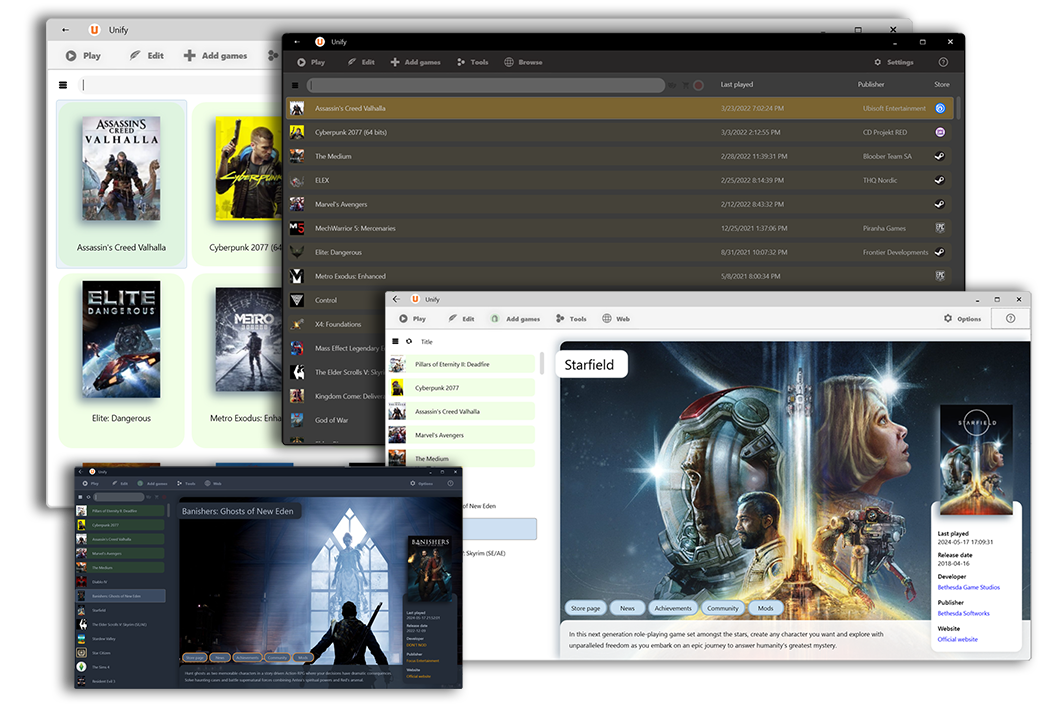This screenshot has height=724, width=1052.
Task: Open the Bethesda Softworks publisher link
Action: [x=963, y=613]
